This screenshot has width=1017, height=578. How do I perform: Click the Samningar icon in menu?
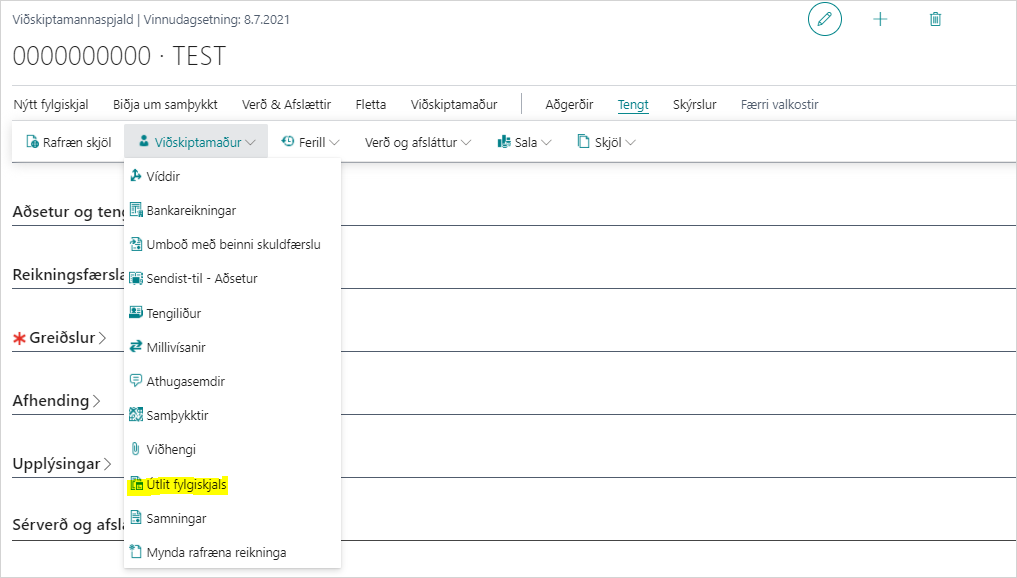point(137,518)
